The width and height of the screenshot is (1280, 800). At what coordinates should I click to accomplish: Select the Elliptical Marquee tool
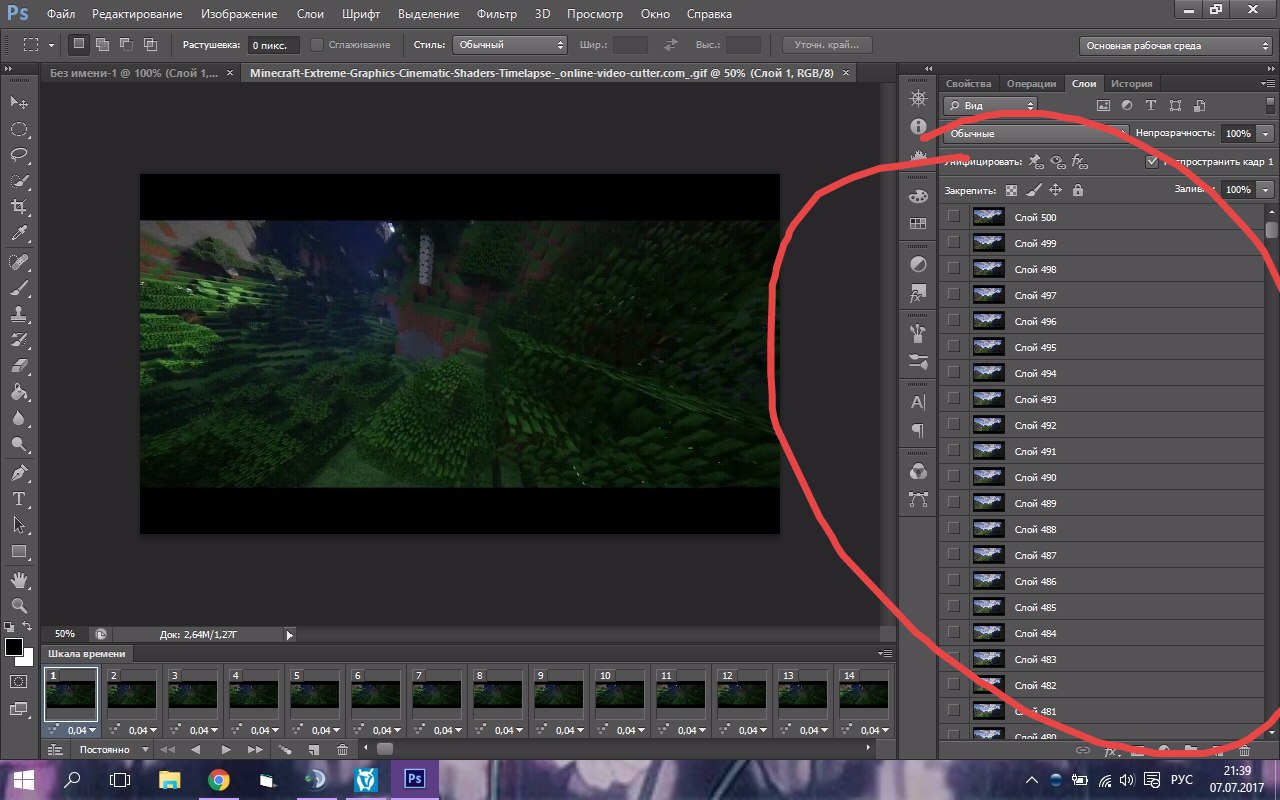coord(19,129)
